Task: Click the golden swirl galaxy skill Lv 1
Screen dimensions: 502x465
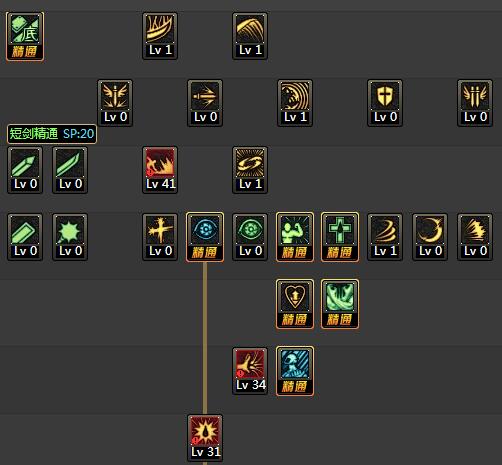Action: (x=250, y=170)
